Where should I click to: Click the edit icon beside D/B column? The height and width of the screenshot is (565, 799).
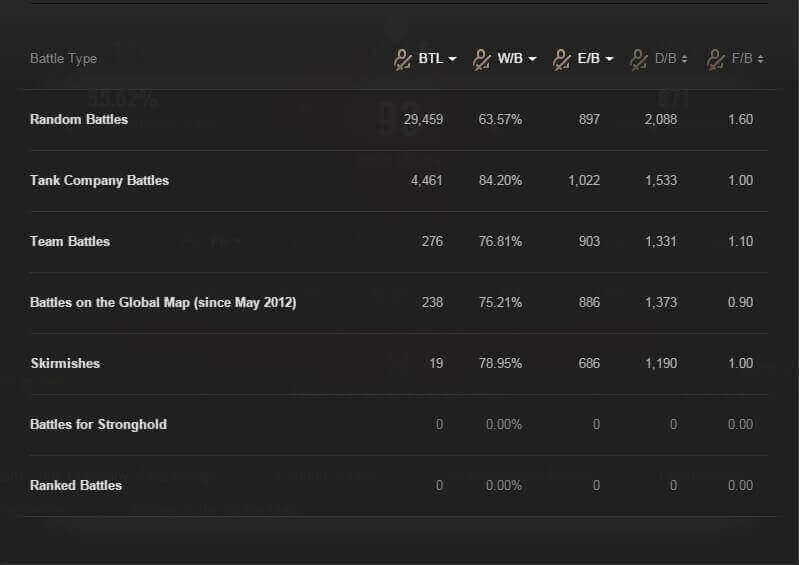coord(638,60)
